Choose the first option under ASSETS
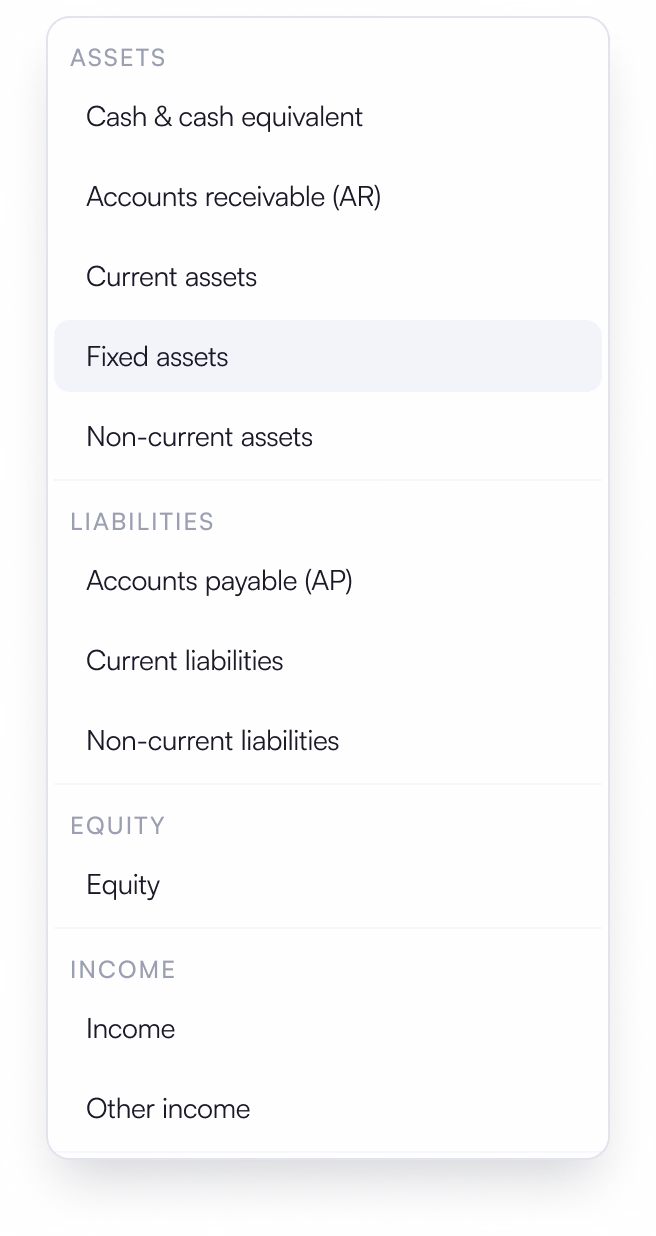 [x=328, y=117]
